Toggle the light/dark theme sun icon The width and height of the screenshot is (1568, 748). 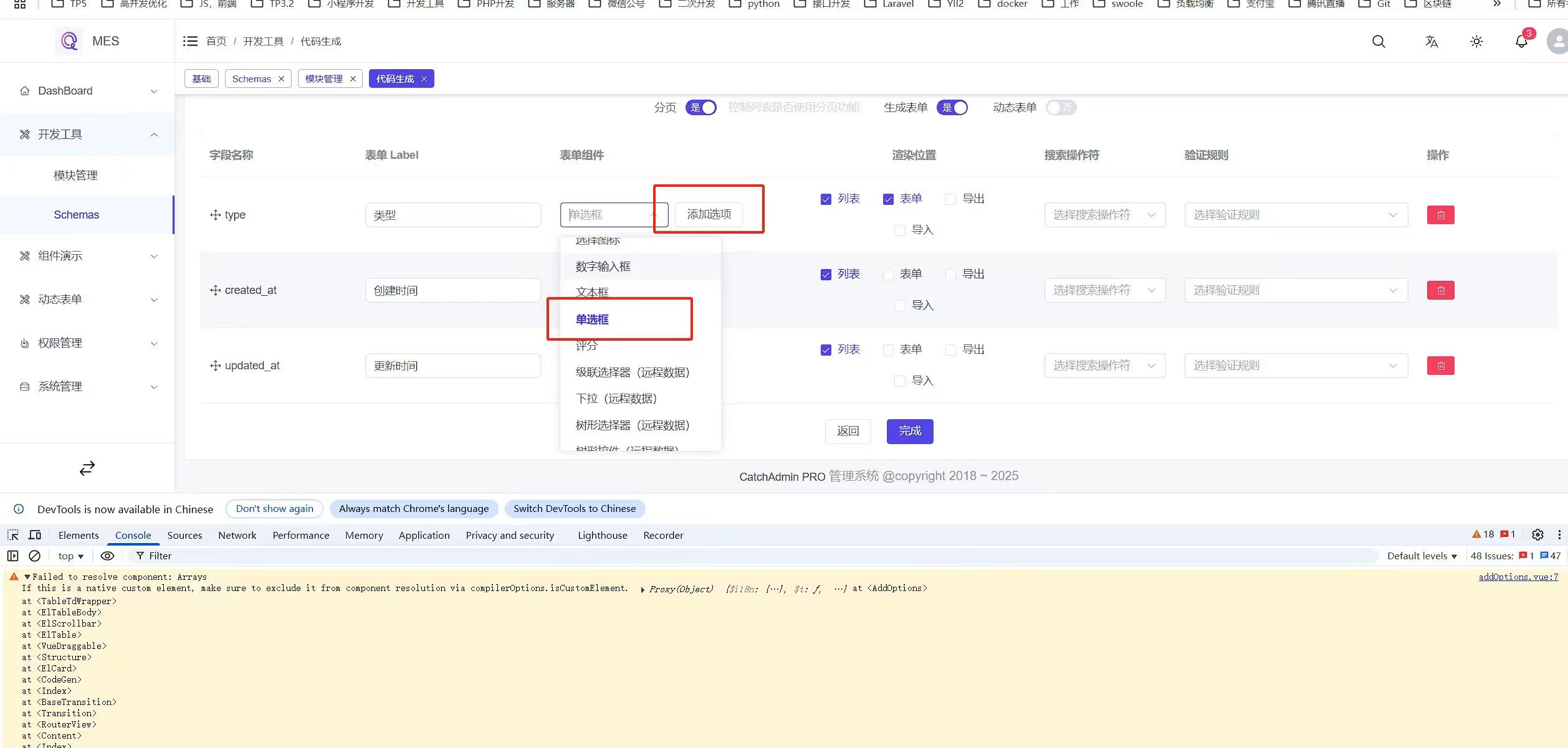pyautogui.click(x=1476, y=42)
